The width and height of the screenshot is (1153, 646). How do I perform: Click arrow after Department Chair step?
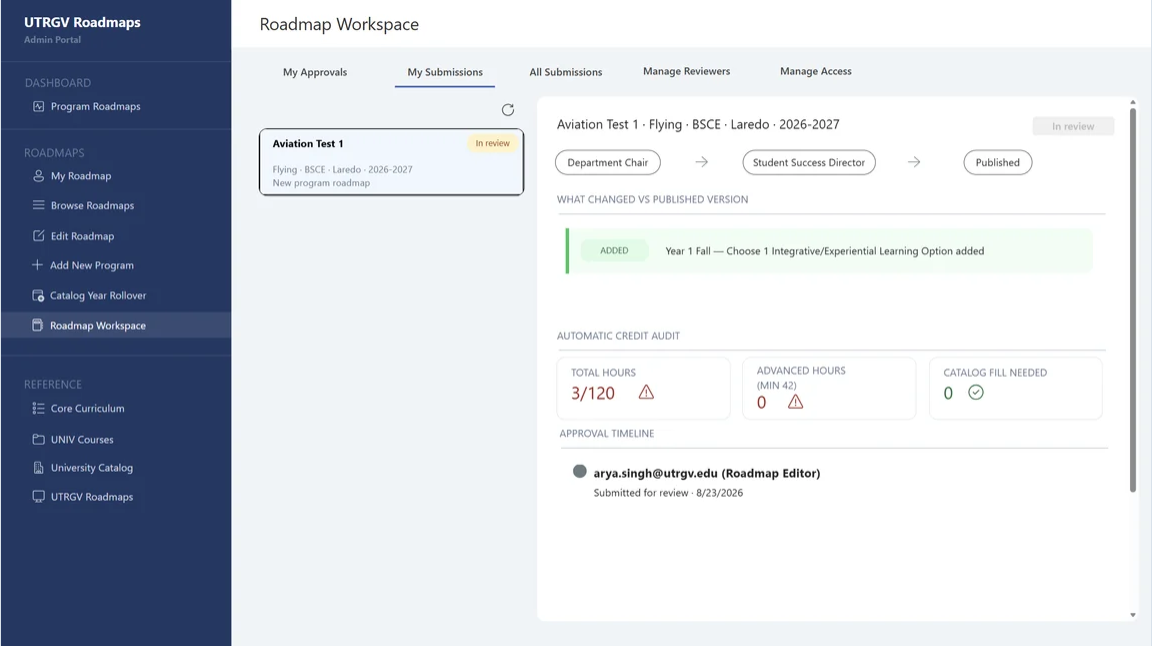[x=702, y=162]
